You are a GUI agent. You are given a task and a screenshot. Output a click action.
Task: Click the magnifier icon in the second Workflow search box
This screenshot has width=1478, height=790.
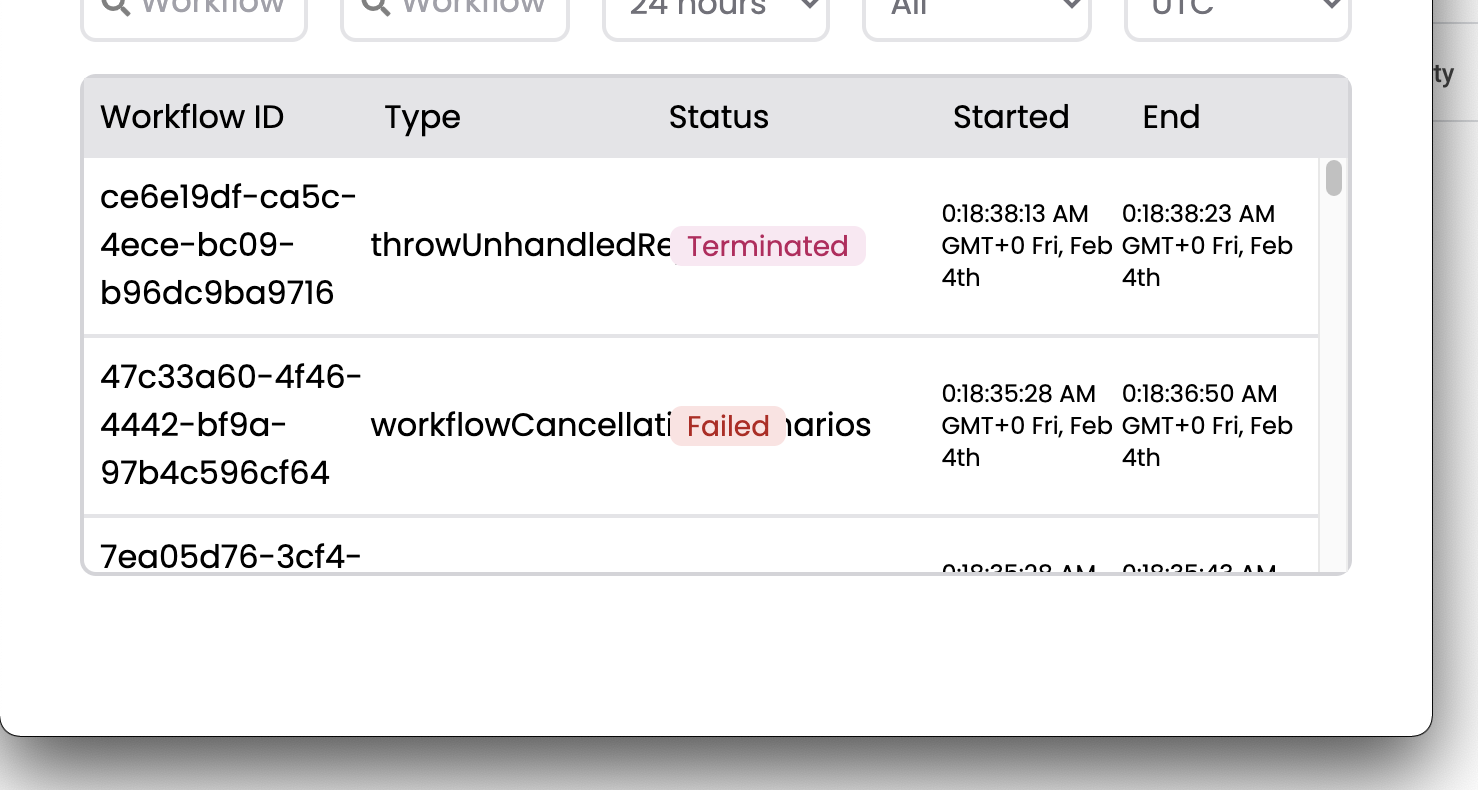click(376, 7)
